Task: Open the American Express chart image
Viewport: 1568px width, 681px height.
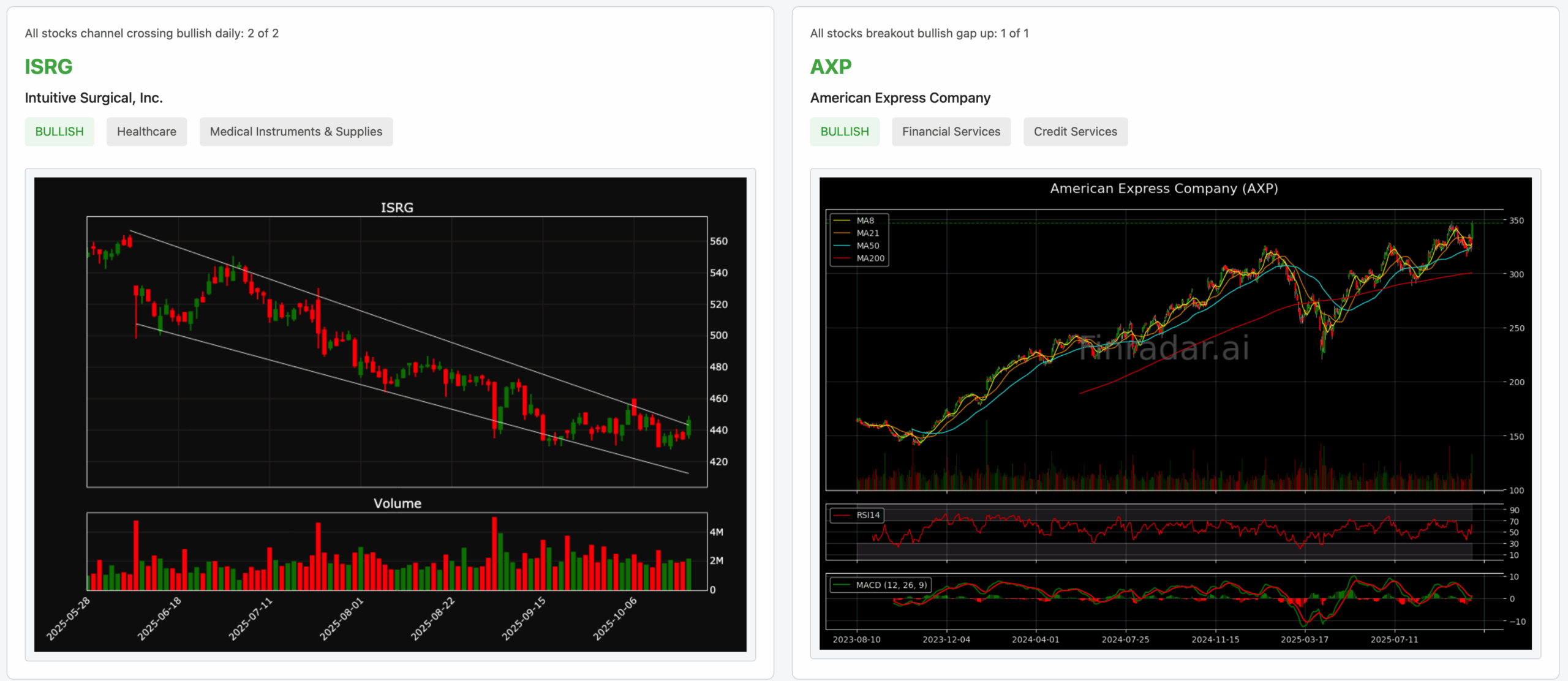Action: coord(1175,414)
